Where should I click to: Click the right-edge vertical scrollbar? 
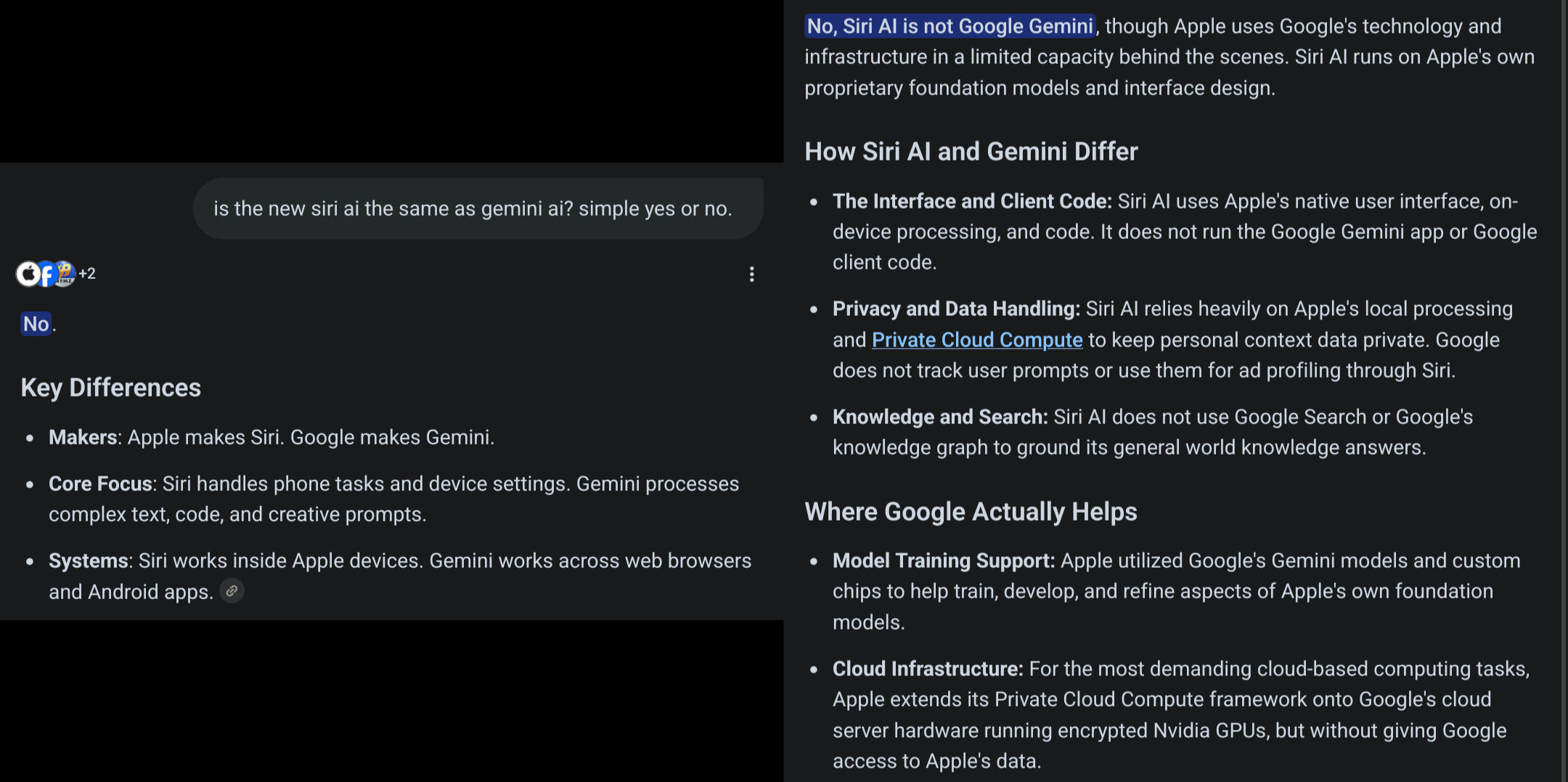click(1564, 391)
